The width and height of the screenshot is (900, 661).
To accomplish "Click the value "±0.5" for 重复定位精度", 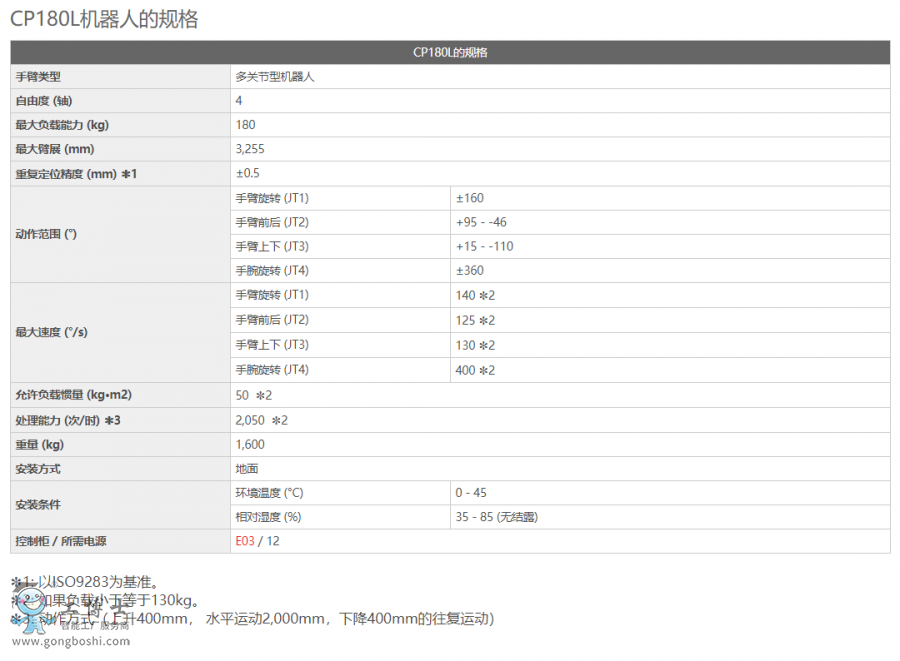I will tap(248, 173).
